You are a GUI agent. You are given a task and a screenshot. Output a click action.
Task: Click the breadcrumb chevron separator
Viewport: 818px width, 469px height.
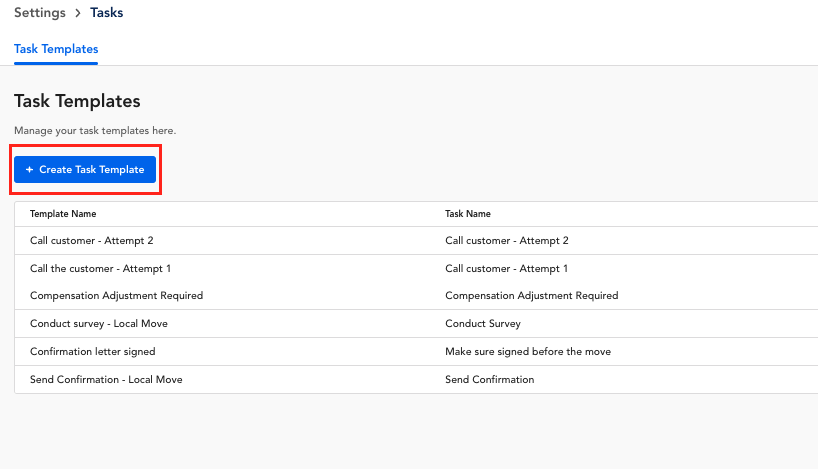pyautogui.click(x=78, y=13)
